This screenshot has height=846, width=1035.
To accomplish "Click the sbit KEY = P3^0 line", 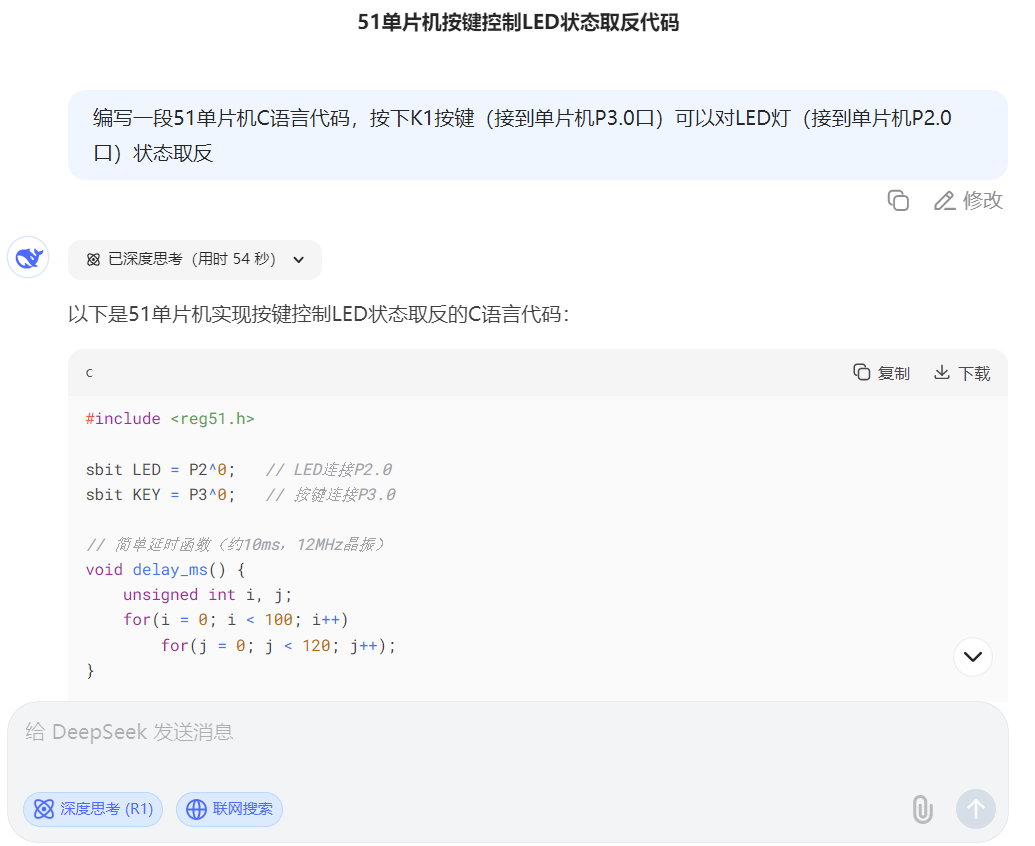I will (x=241, y=495).
